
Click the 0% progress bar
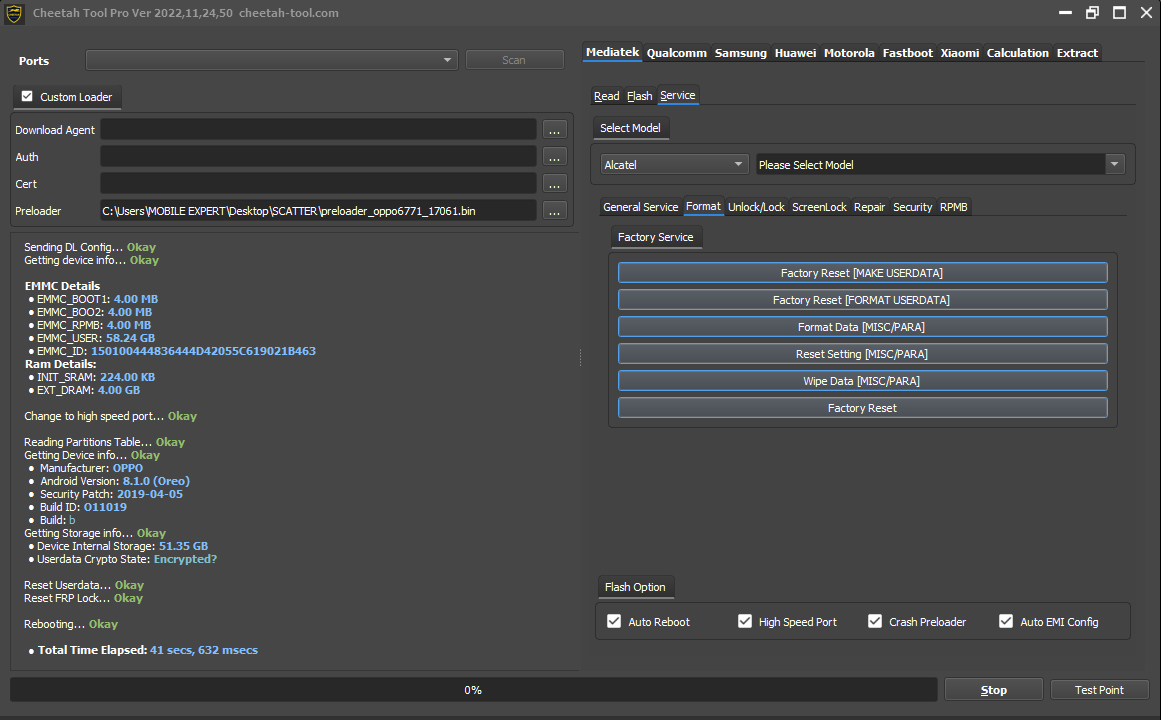(473, 690)
